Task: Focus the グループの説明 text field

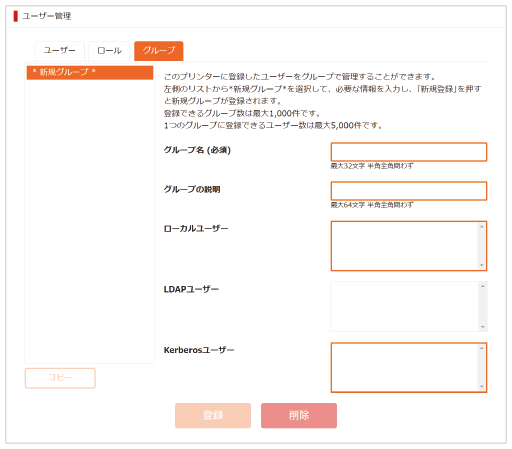Action: click(x=409, y=191)
